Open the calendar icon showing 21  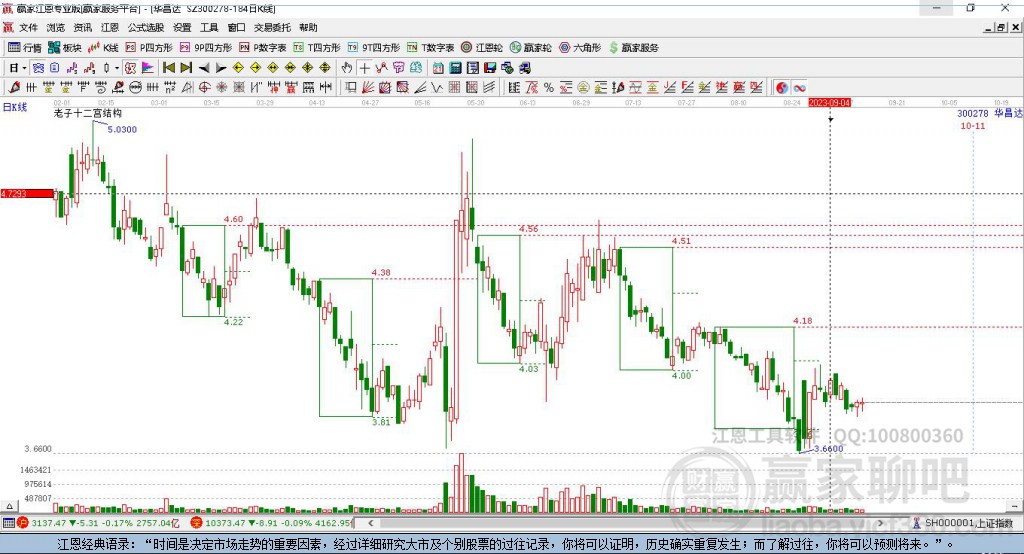tap(438, 68)
